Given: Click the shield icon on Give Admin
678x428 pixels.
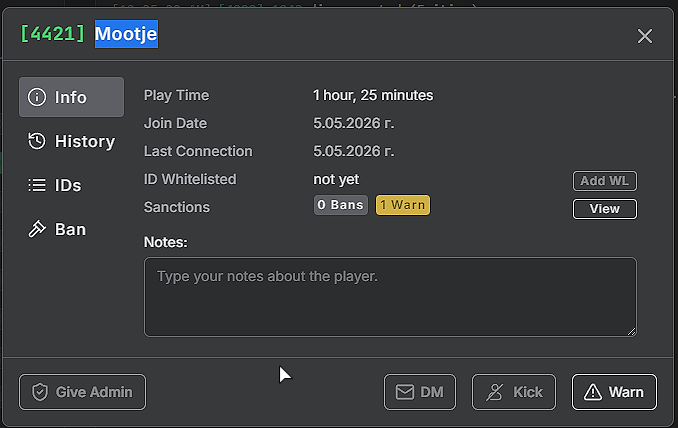Looking at the screenshot, I should [40, 392].
